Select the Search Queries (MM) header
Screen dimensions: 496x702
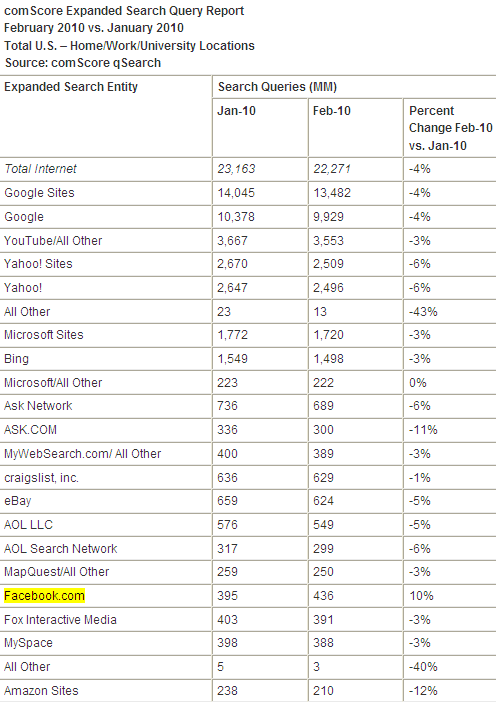[x=277, y=86]
